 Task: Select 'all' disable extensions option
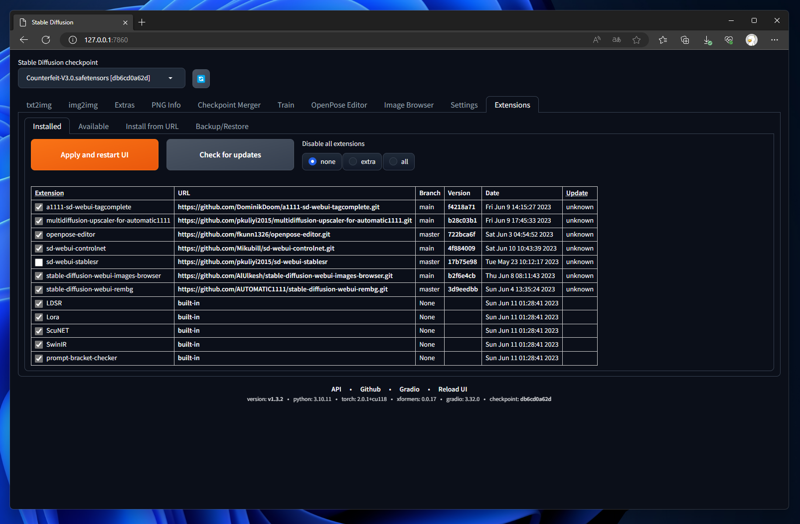tap(399, 162)
